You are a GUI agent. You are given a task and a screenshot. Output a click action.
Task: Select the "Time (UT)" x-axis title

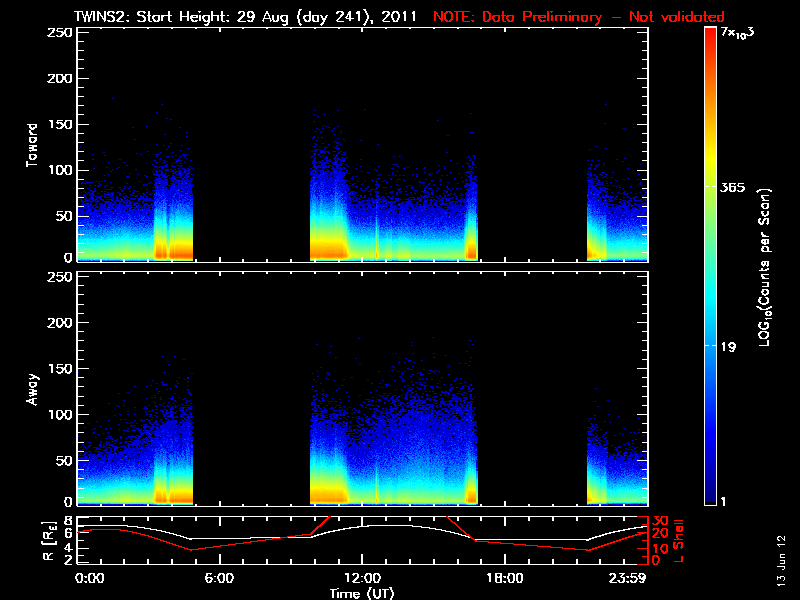(x=362, y=593)
